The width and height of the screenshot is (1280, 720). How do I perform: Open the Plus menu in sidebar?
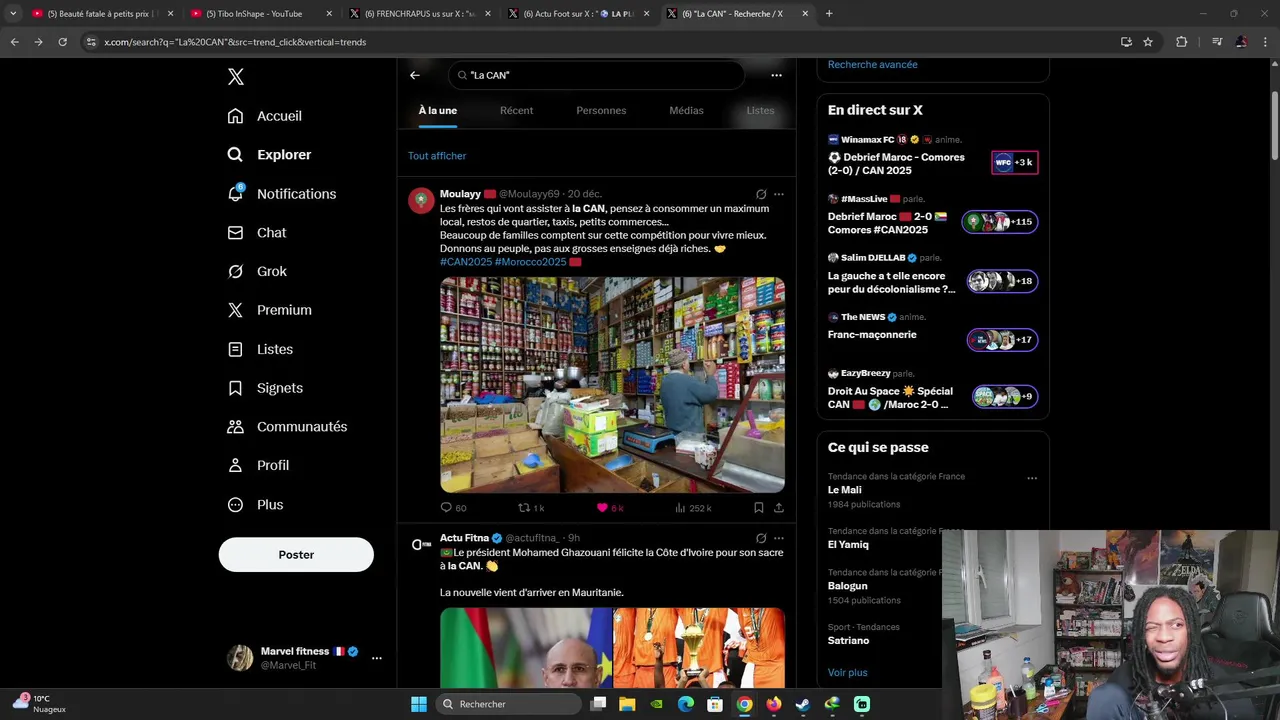pyautogui.click(x=255, y=505)
